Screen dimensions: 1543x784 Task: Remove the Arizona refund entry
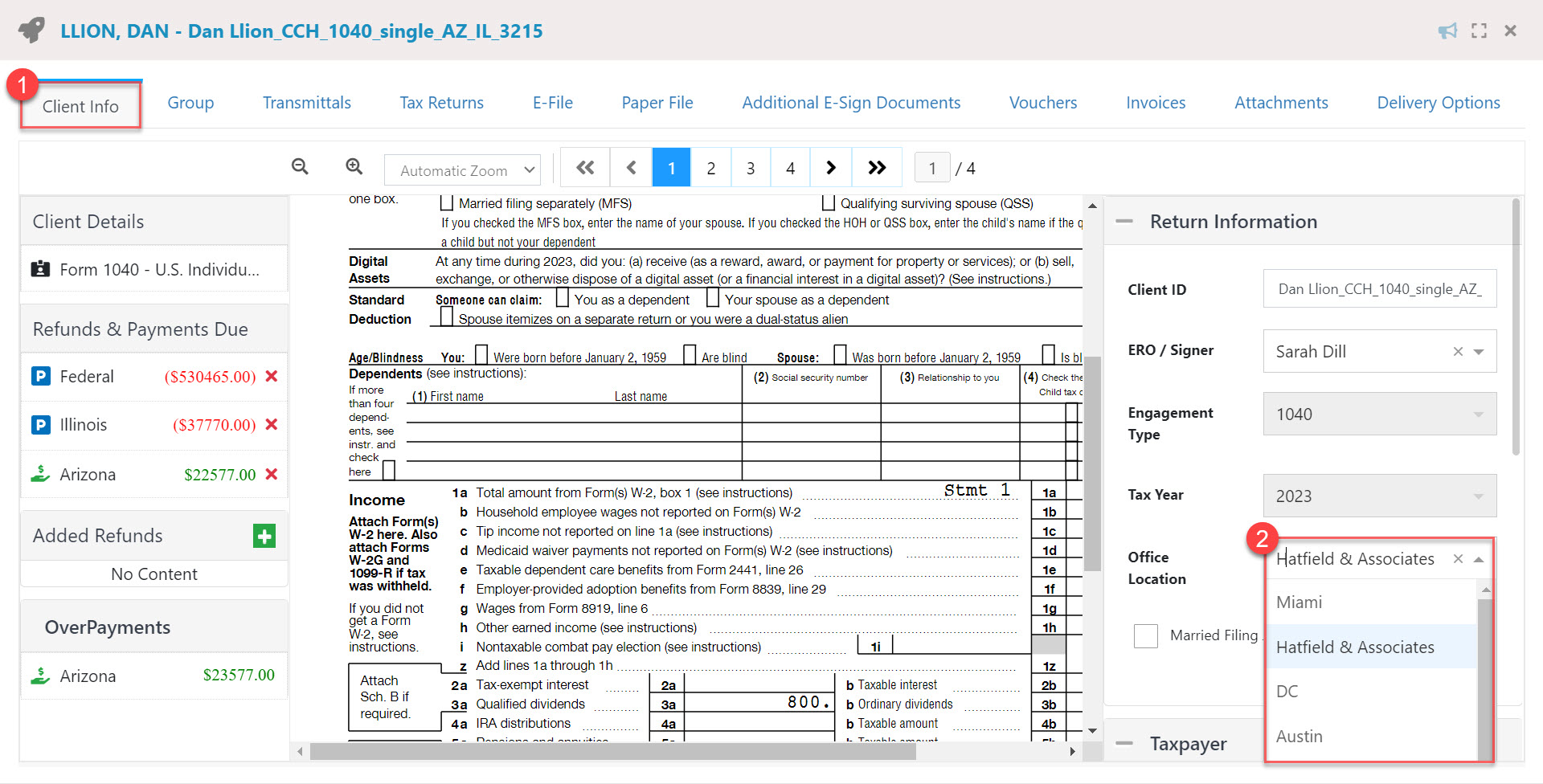pos(272,474)
